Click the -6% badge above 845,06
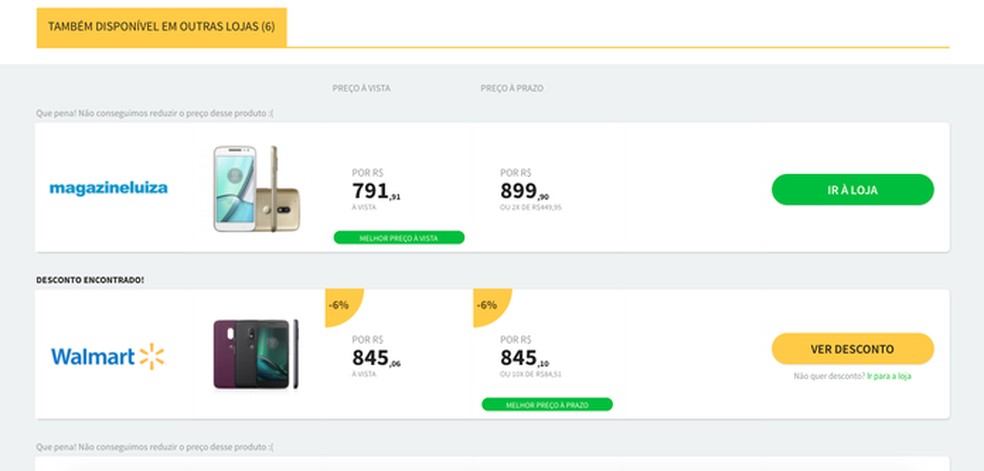 (x=343, y=307)
